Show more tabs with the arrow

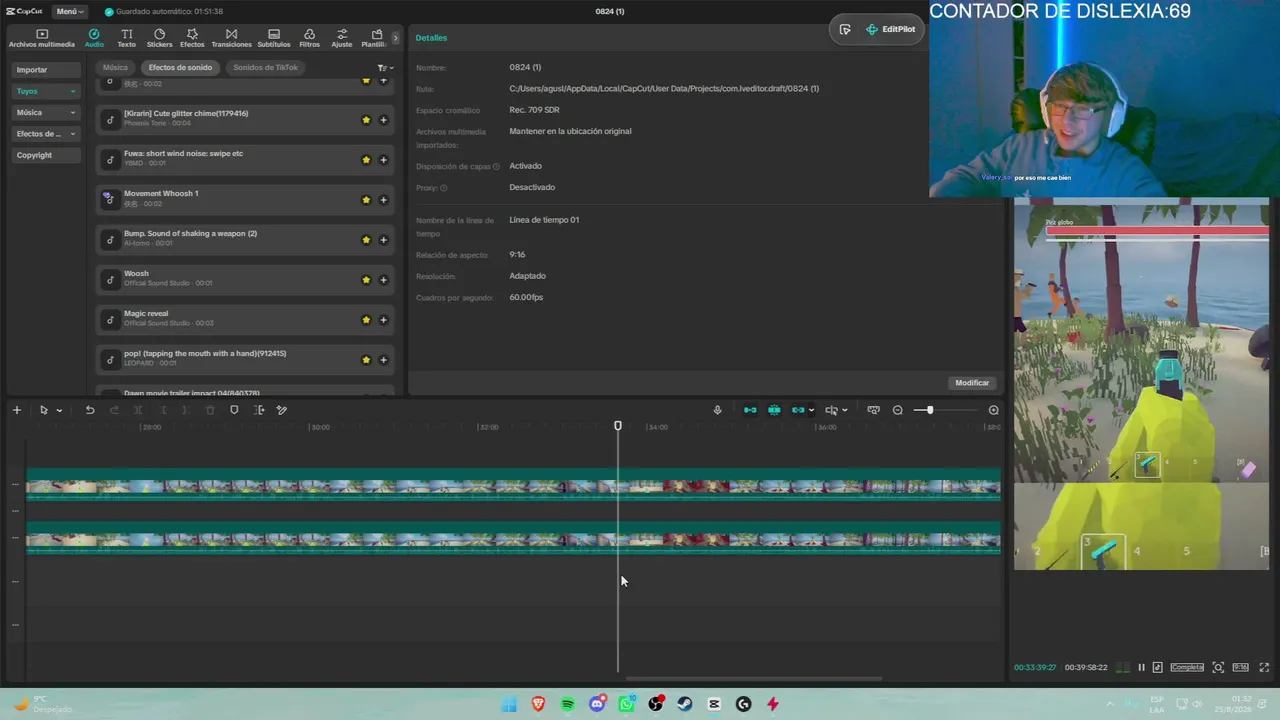point(395,38)
